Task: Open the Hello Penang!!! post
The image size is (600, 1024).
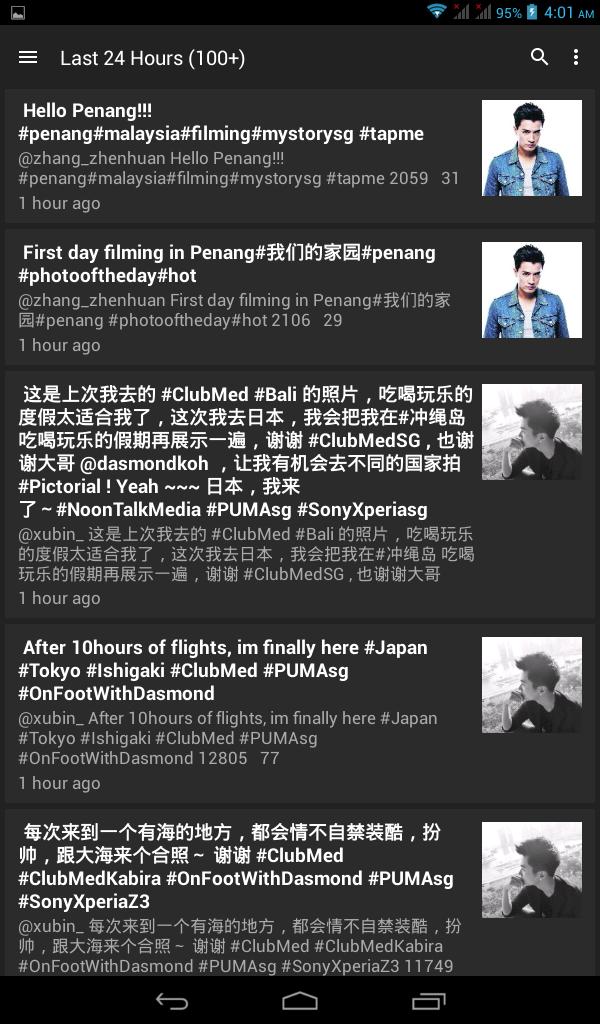Action: (300, 157)
